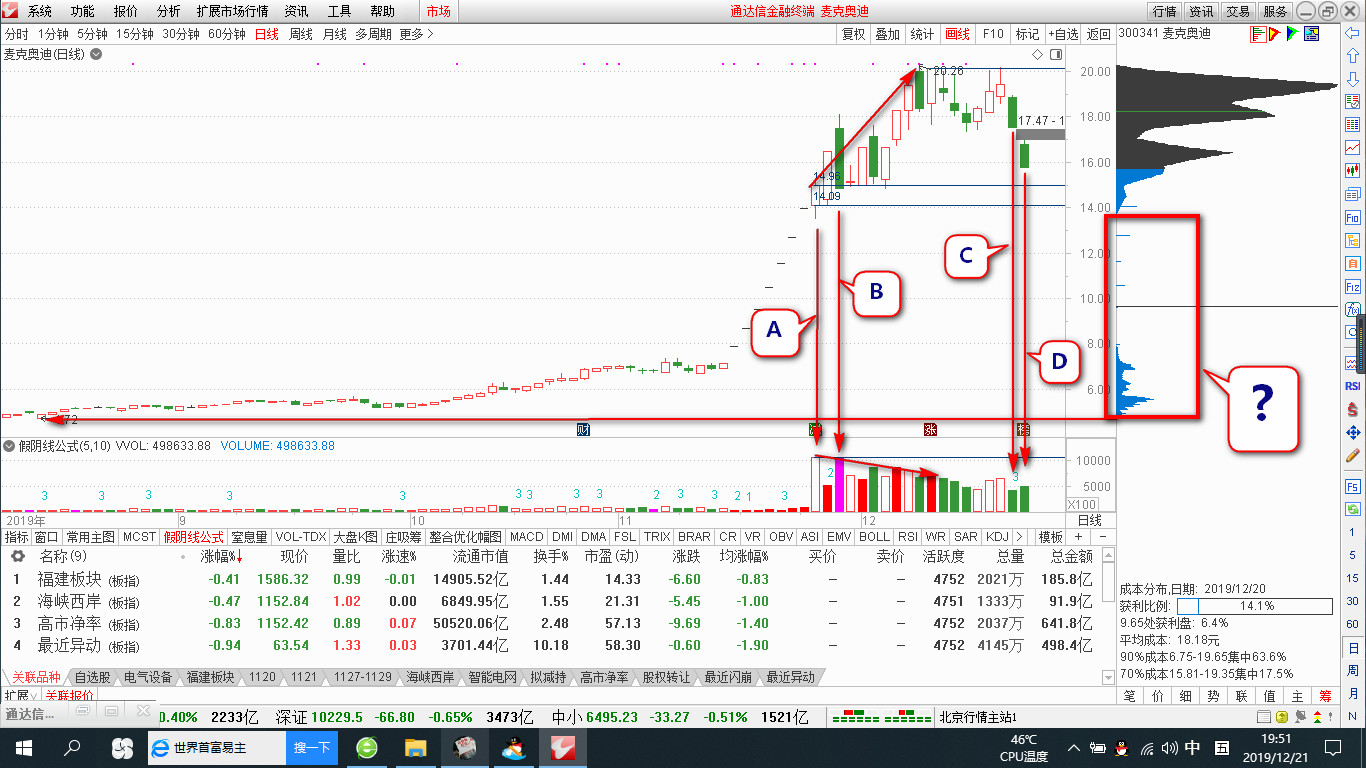Screen dimensions: 1366x768
Task: Expand the 麦克奥迪(日线) chart title dropdown
Action: (96, 54)
